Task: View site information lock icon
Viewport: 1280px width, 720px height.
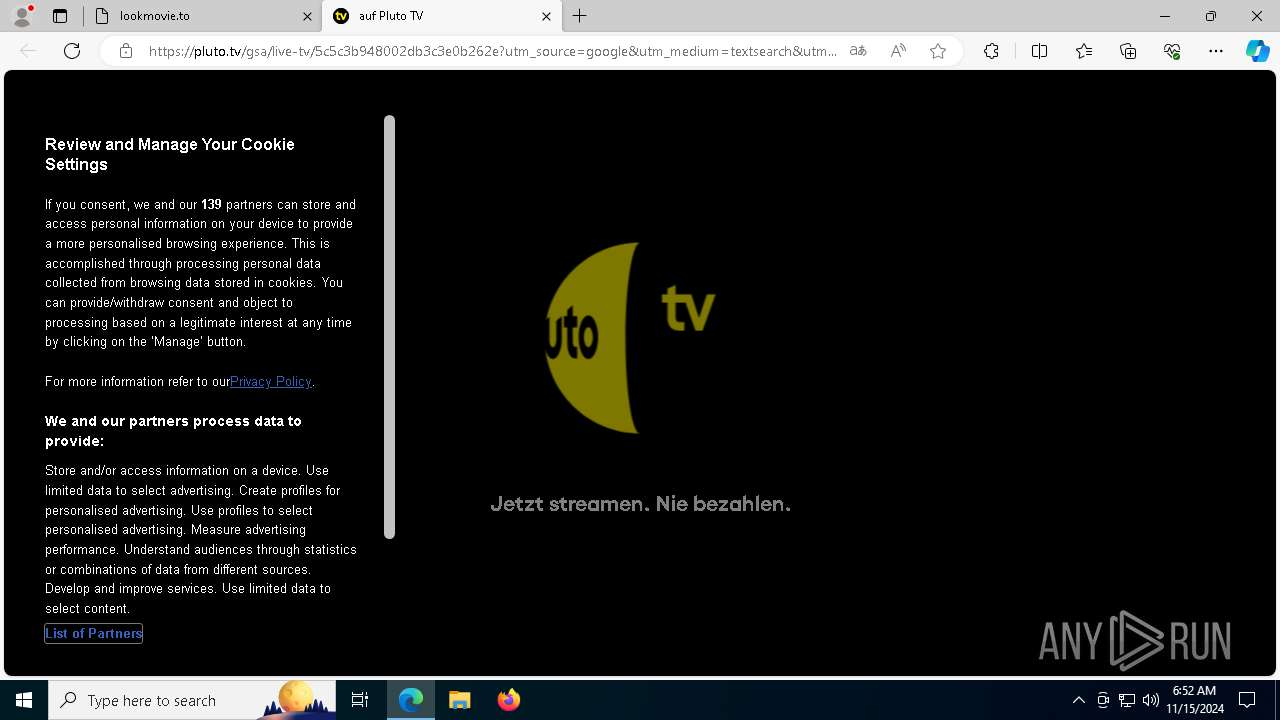Action: click(x=126, y=51)
